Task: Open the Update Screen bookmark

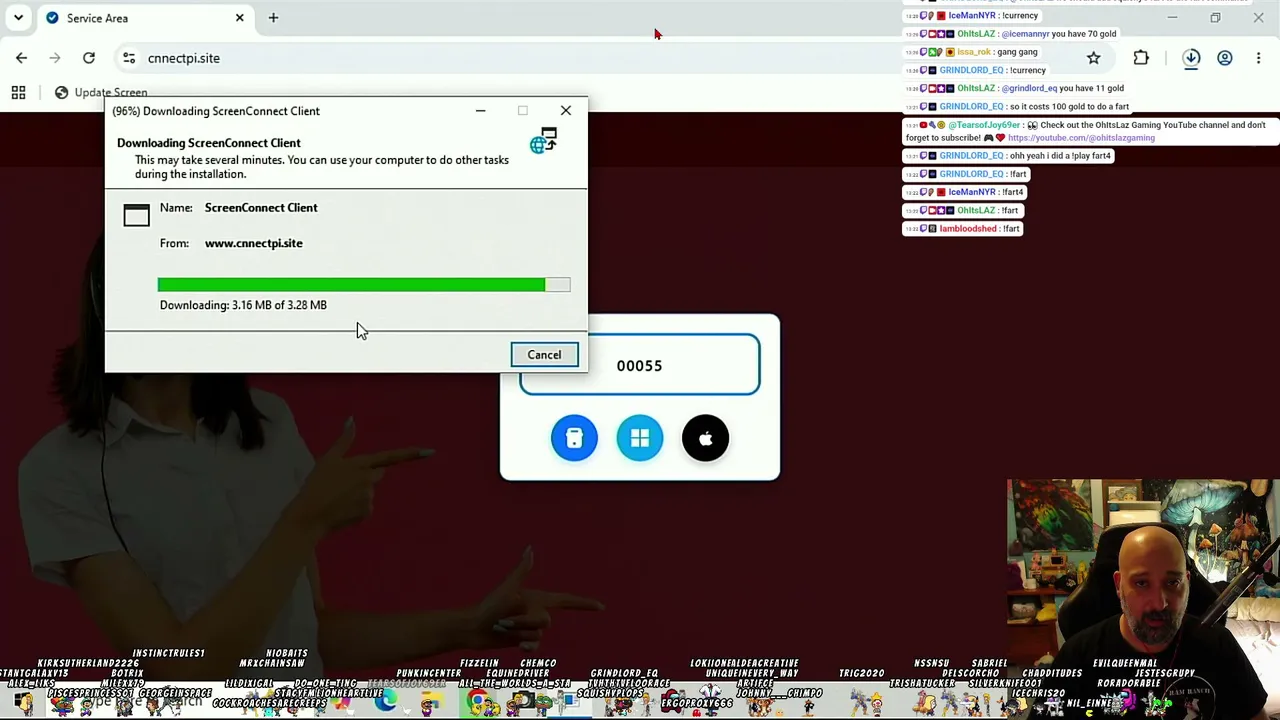Action: tap(101, 93)
